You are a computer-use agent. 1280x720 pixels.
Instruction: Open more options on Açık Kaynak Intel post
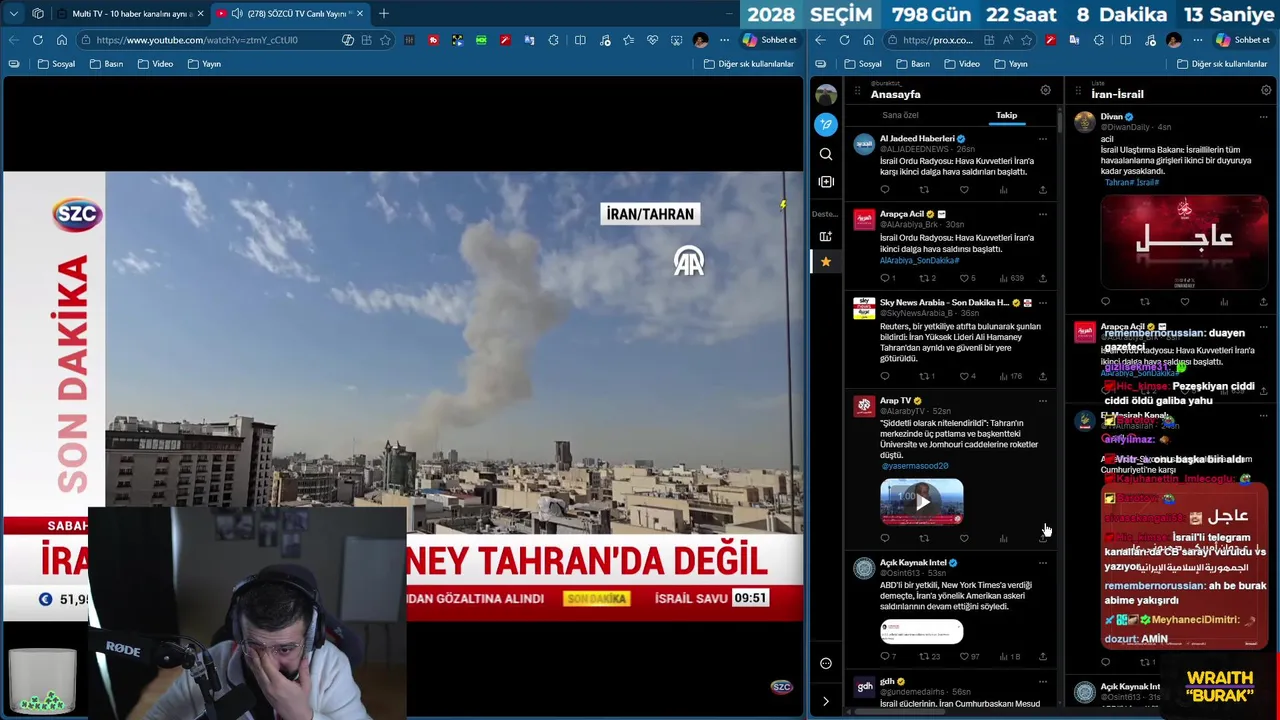[1042, 563]
